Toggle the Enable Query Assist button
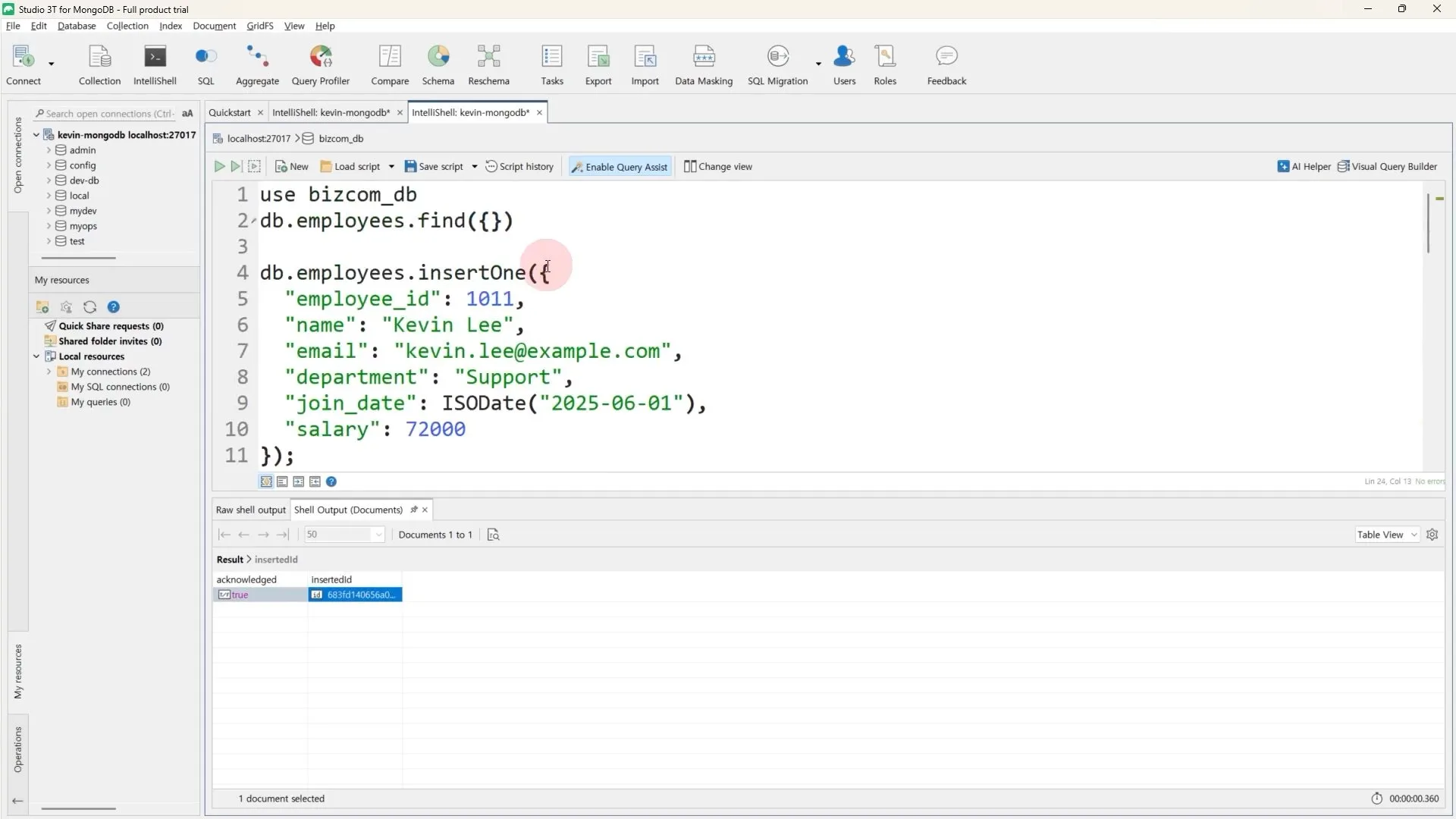The image size is (1456, 819). 620,167
